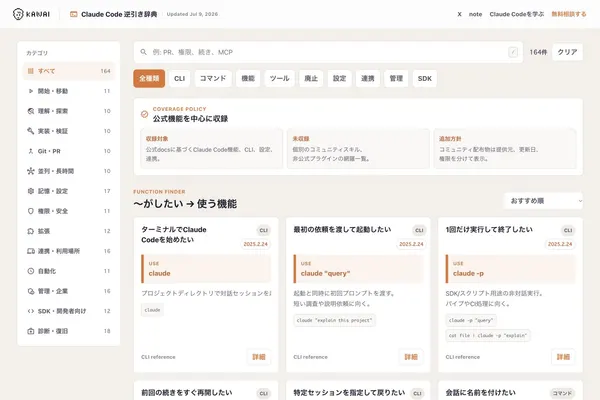Select the 設定 filter tab
The height and width of the screenshot is (400, 600).
[339, 78]
